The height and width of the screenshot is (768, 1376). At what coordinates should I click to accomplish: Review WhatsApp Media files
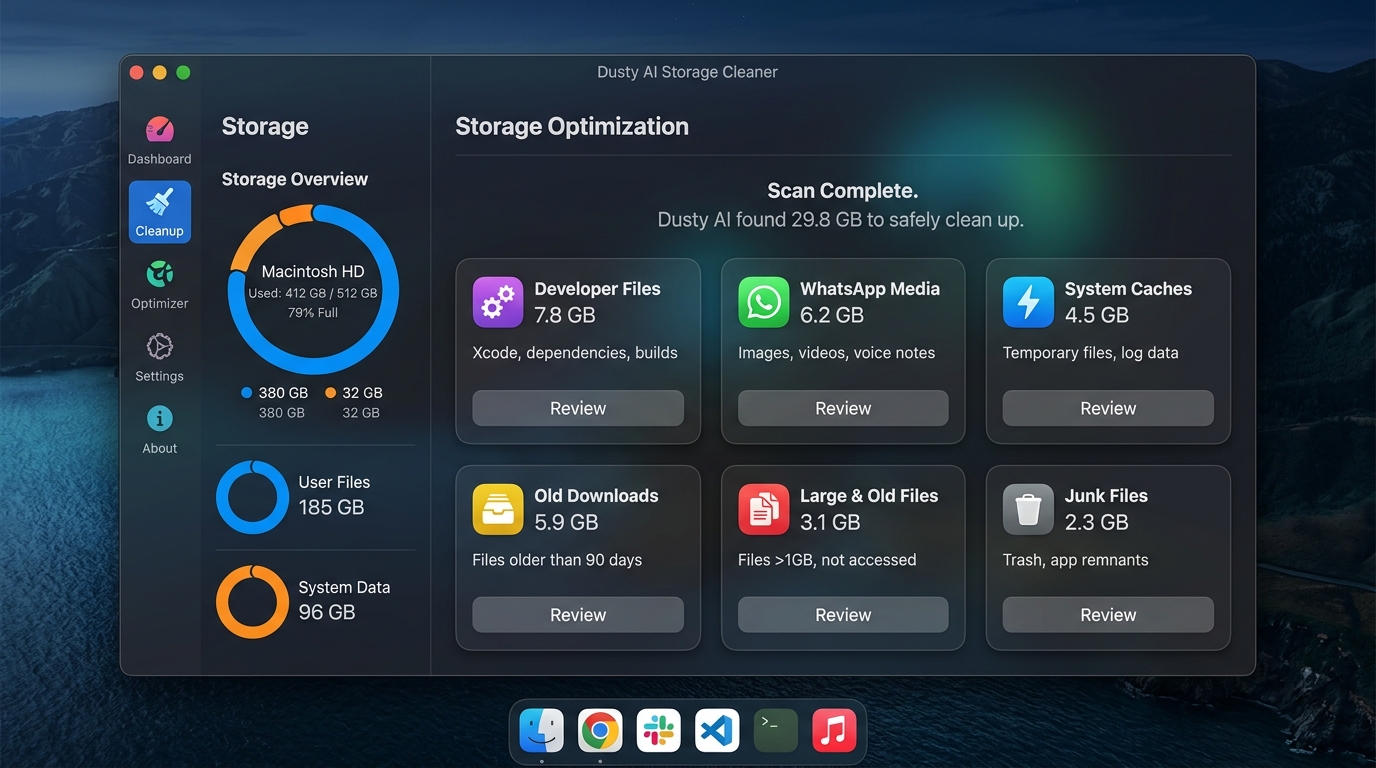click(x=843, y=408)
